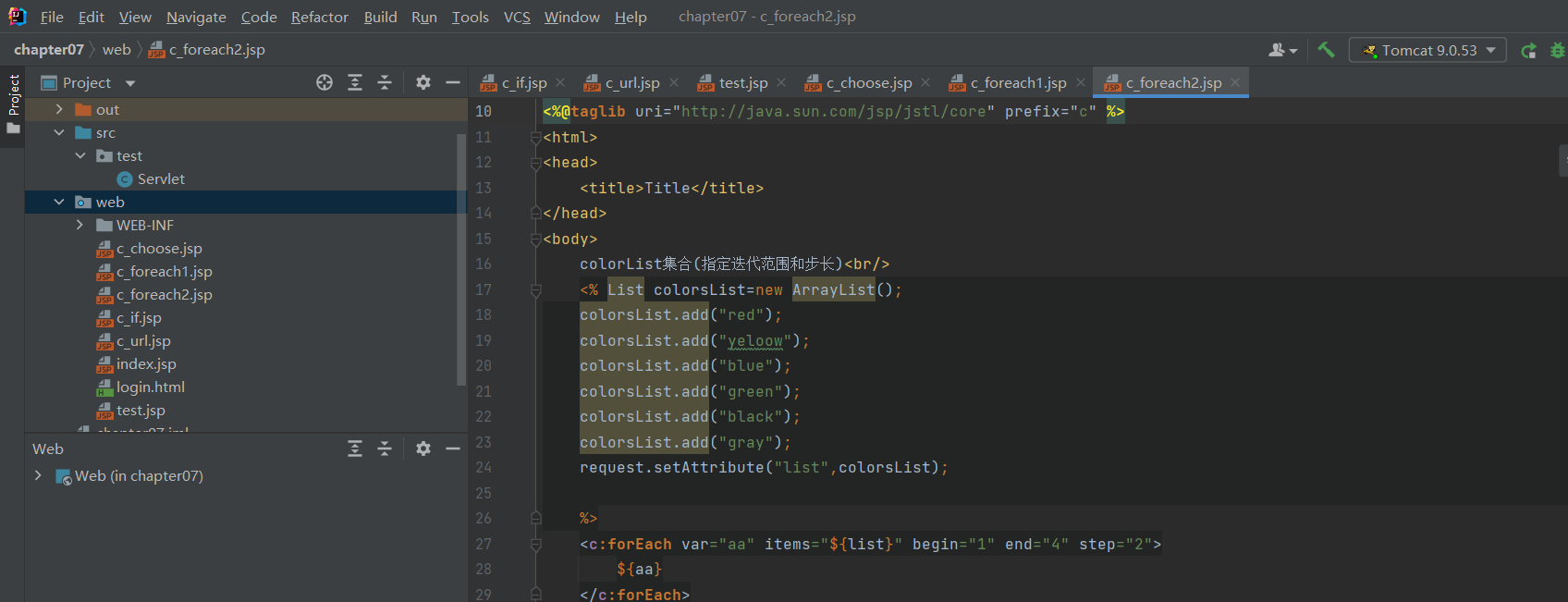Switch to the c_foreach1.jsp editor tab
Image resolution: width=1568 pixels, height=602 pixels.
(1018, 82)
